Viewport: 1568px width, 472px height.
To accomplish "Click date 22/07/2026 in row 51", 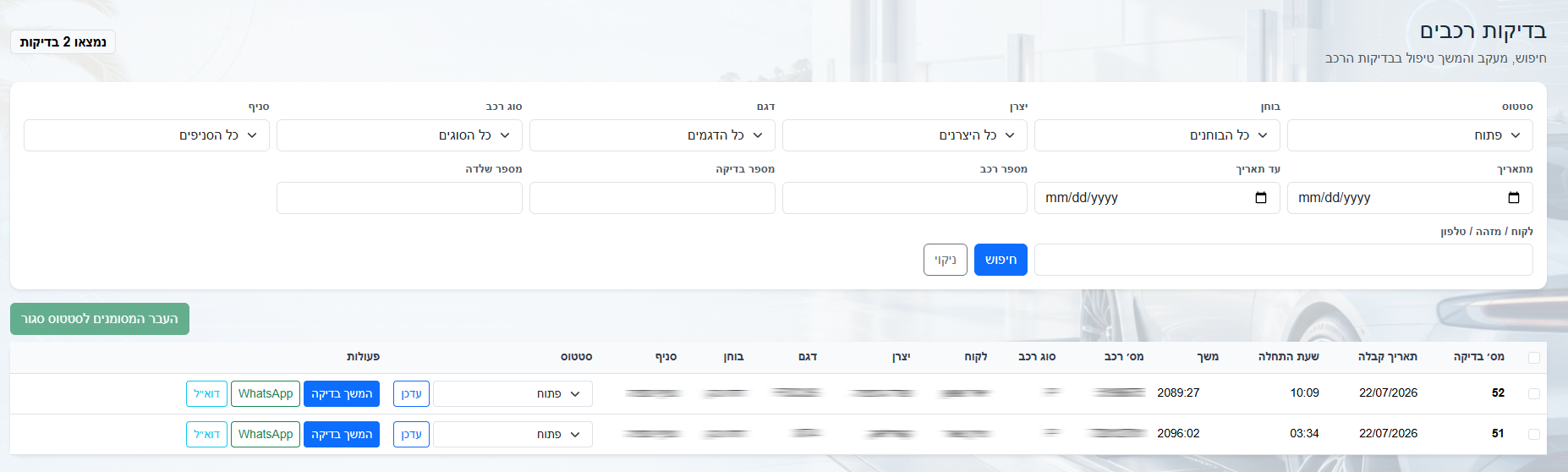I will point(1388,434).
